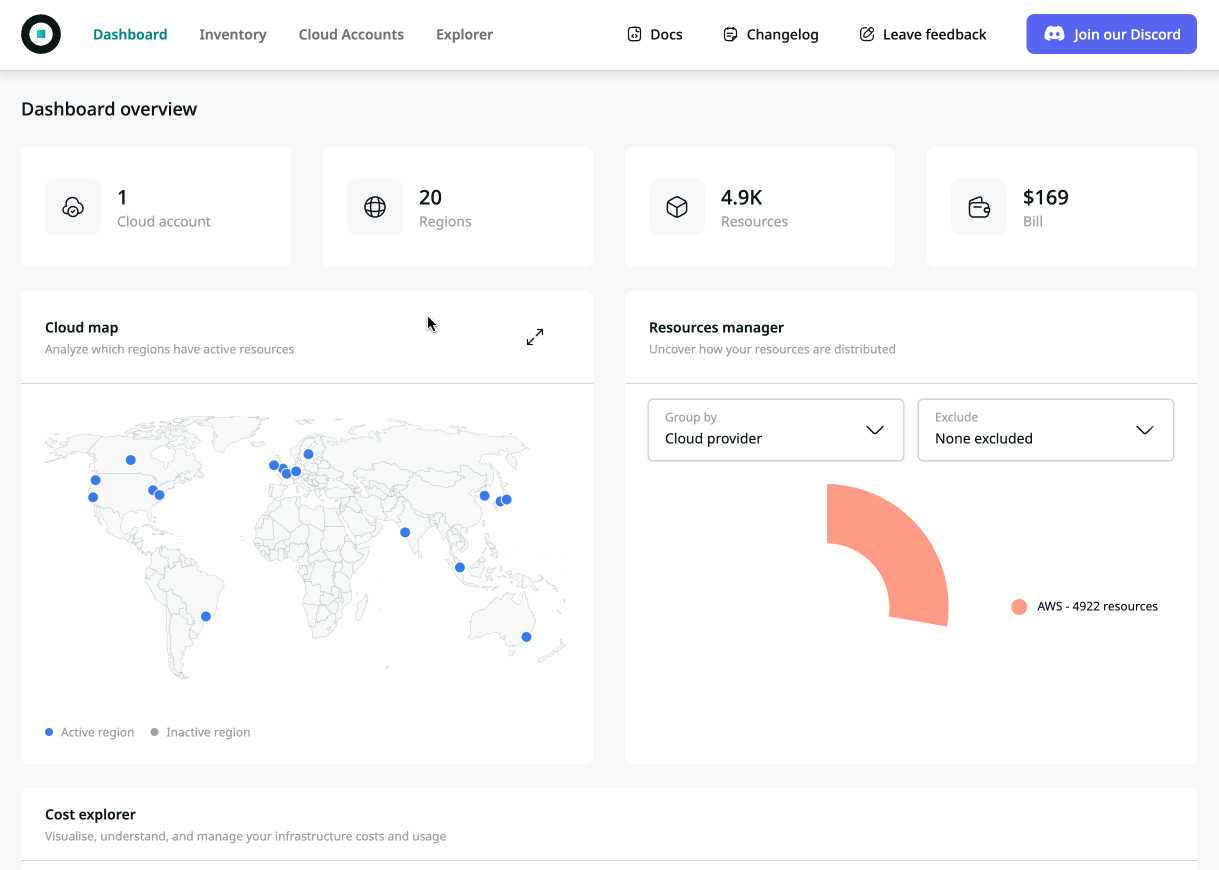Click the Join our Discord button
The image size is (1219, 870).
click(x=1111, y=34)
